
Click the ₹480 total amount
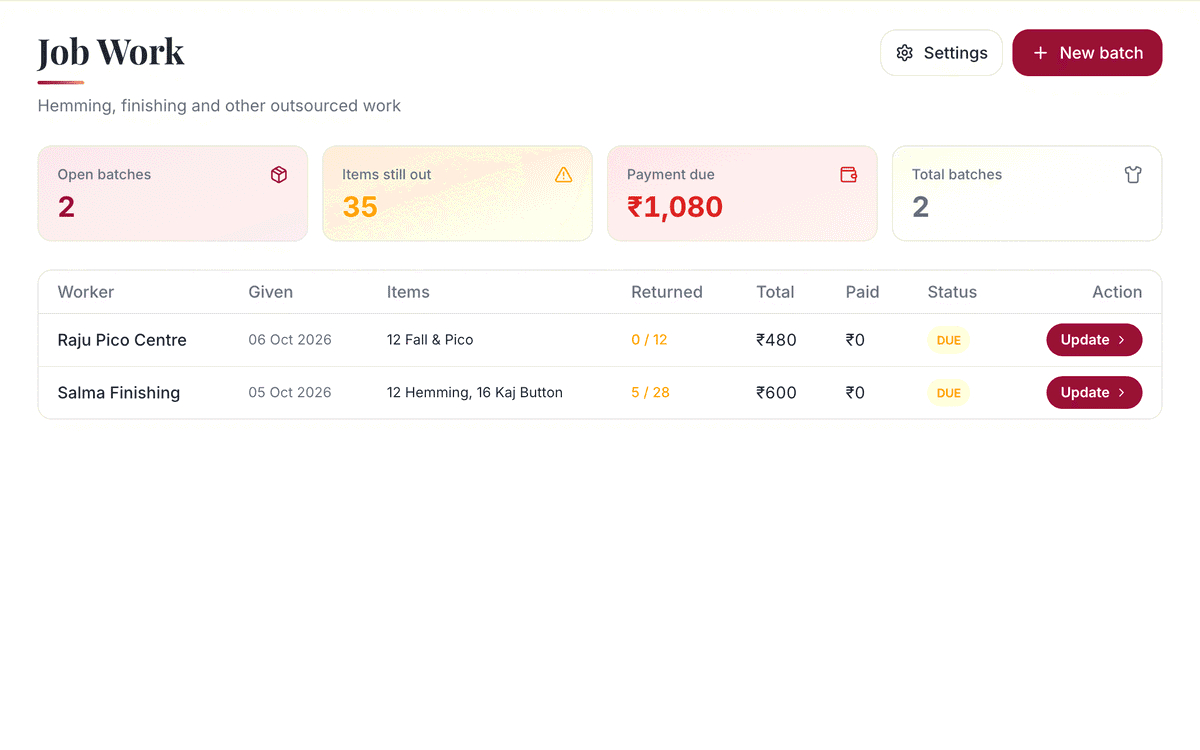click(777, 340)
